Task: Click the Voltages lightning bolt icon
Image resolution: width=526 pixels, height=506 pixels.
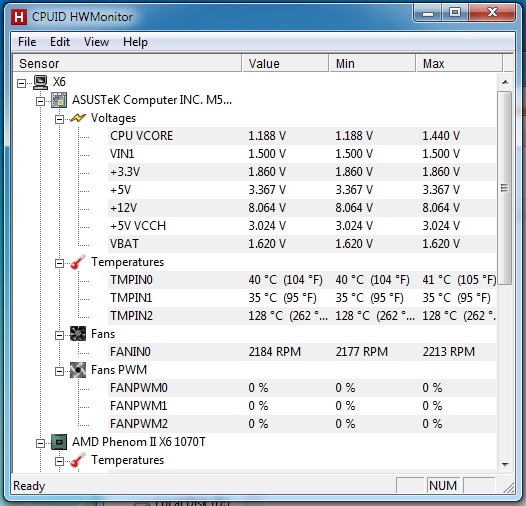Action: tap(77, 118)
